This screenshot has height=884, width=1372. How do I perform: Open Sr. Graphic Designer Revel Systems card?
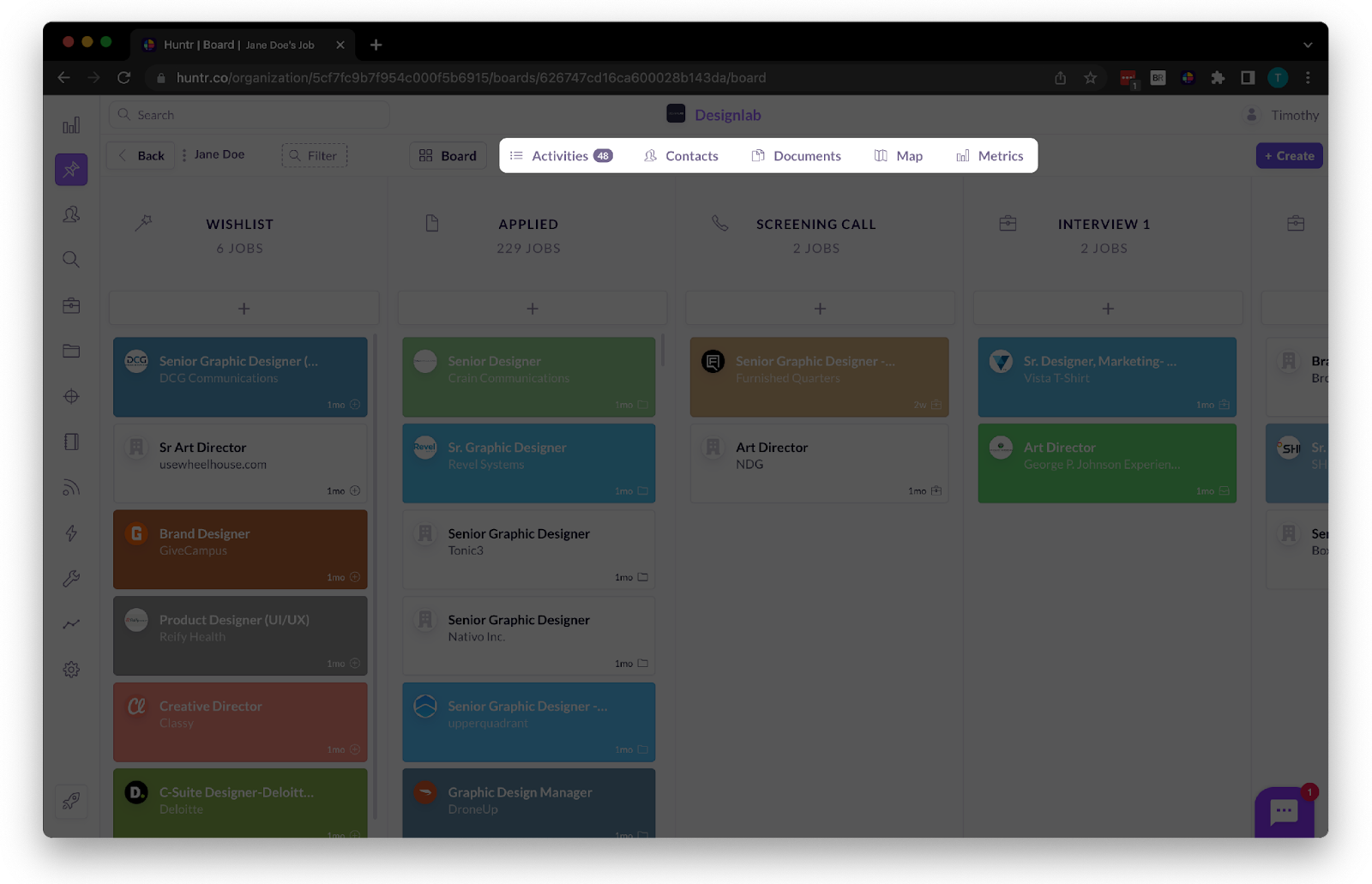(x=529, y=463)
